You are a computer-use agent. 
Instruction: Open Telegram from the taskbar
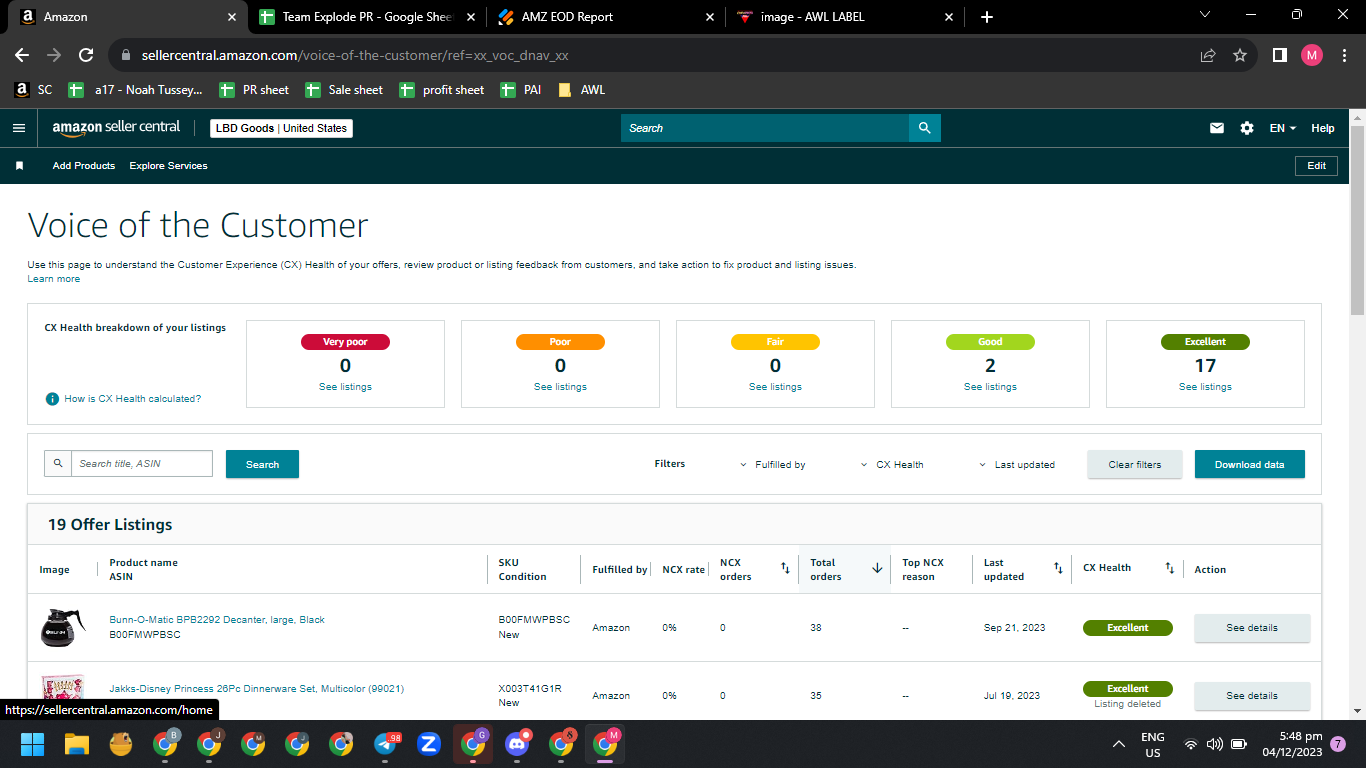click(386, 744)
